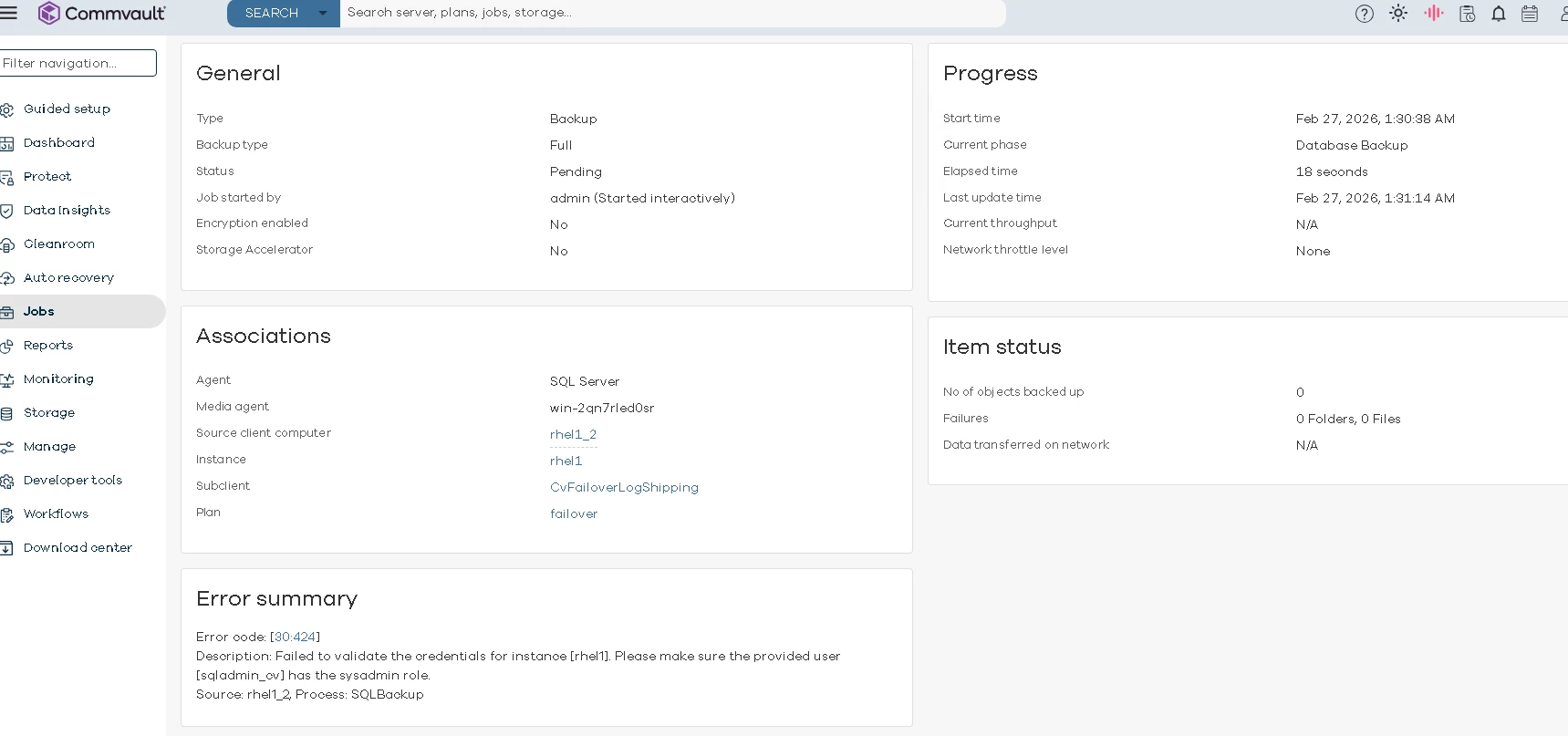Click the global search text box

coord(671,13)
